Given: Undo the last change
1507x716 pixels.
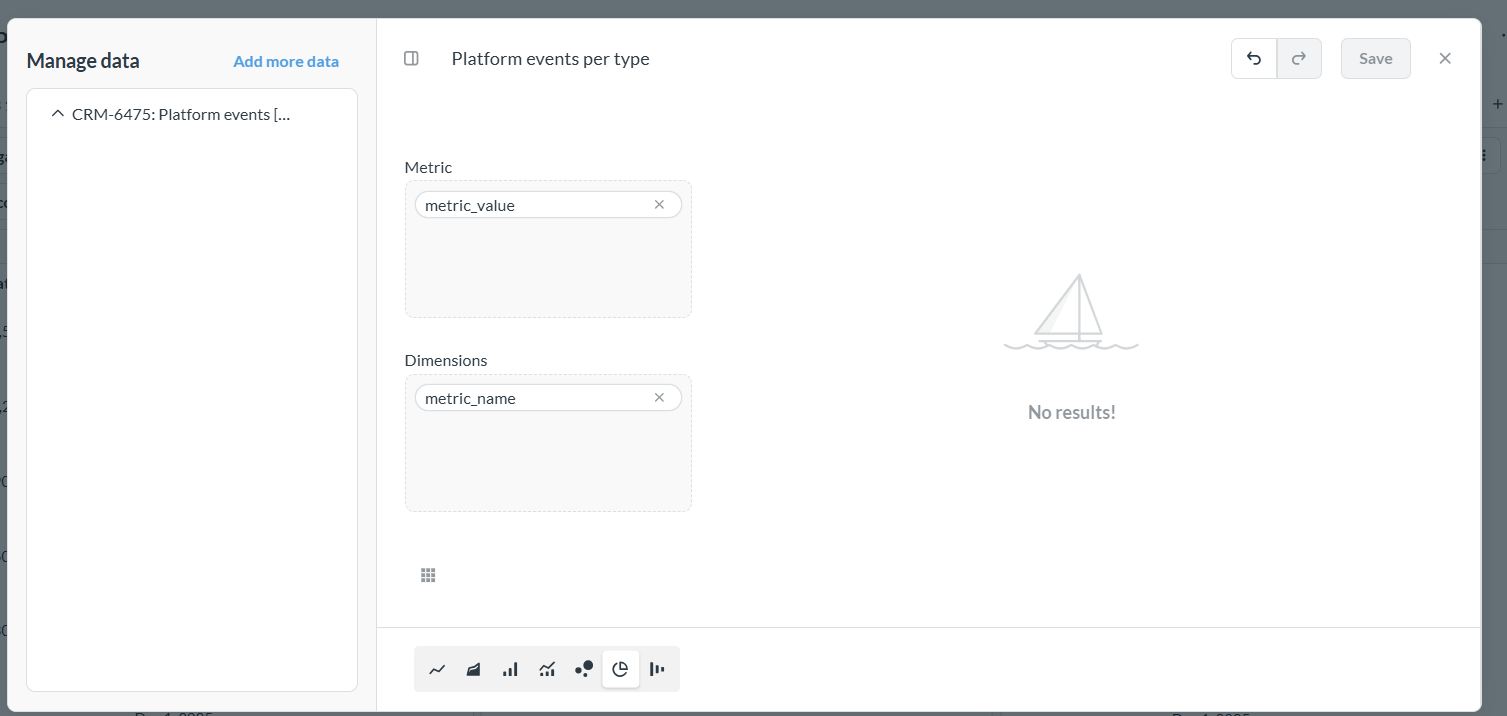Looking at the screenshot, I should click(1254, 59).
